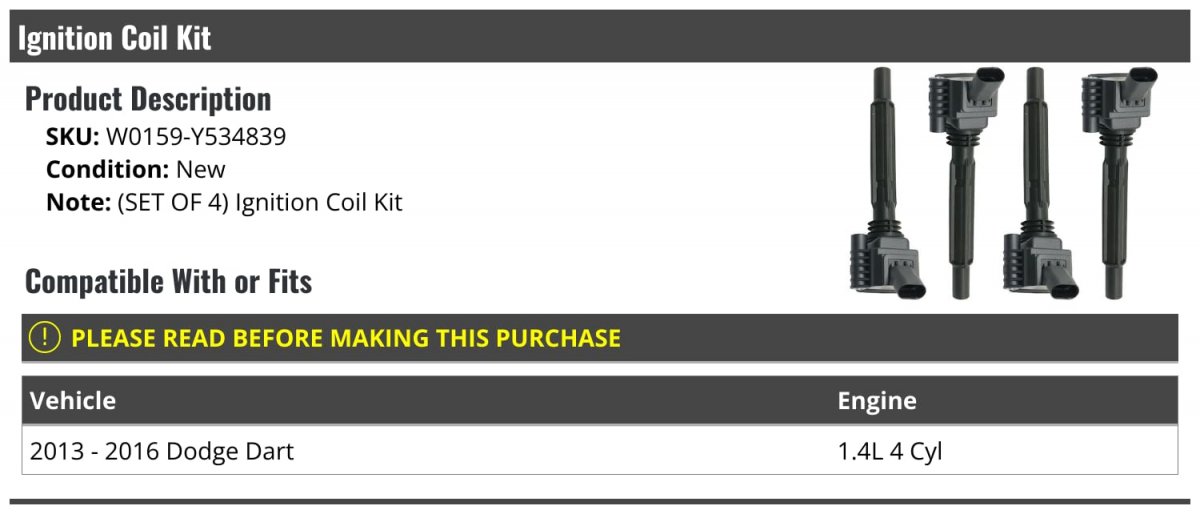This screenshot has height=514, width=1200.
Task: Click the SKU number W0159-Y534839
Action: point(196,137)
